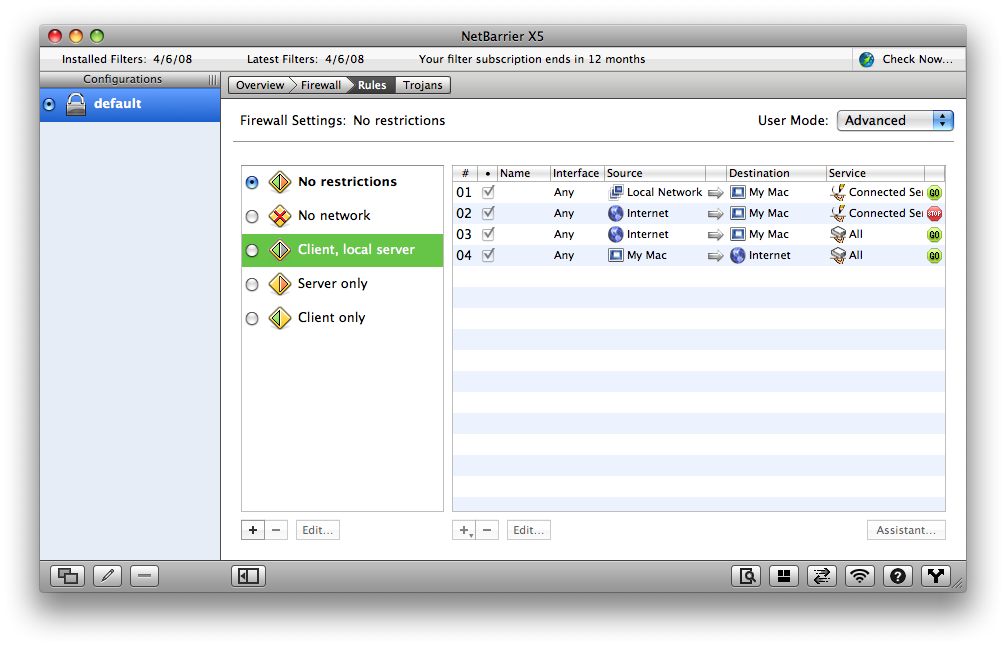Sort rules by the Destination column header

pyautogui.click(x=776, y=173)
